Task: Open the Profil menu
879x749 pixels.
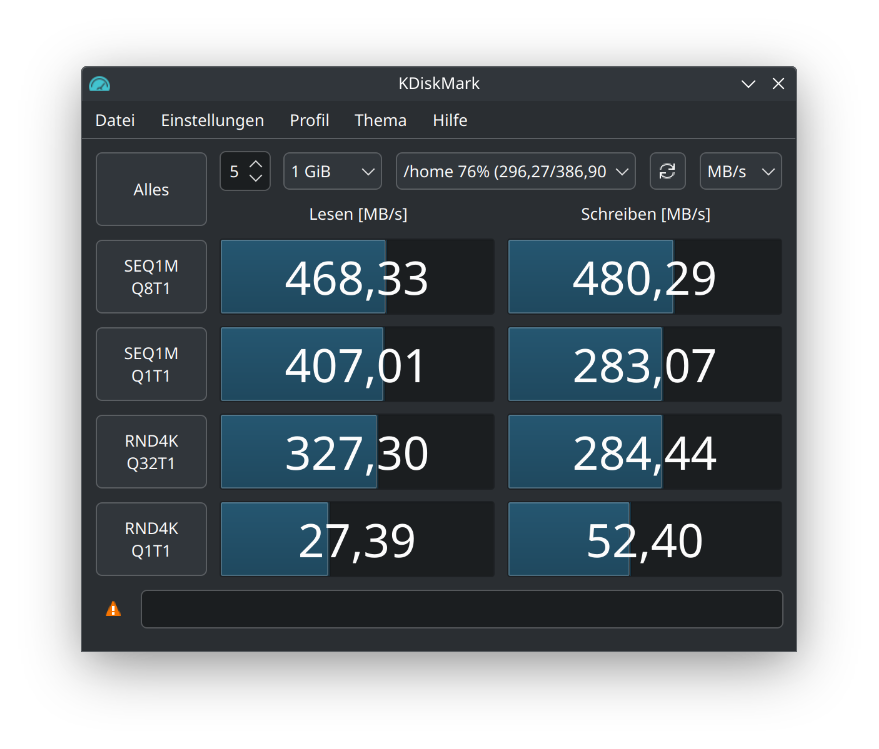Action: pos(309,120)
